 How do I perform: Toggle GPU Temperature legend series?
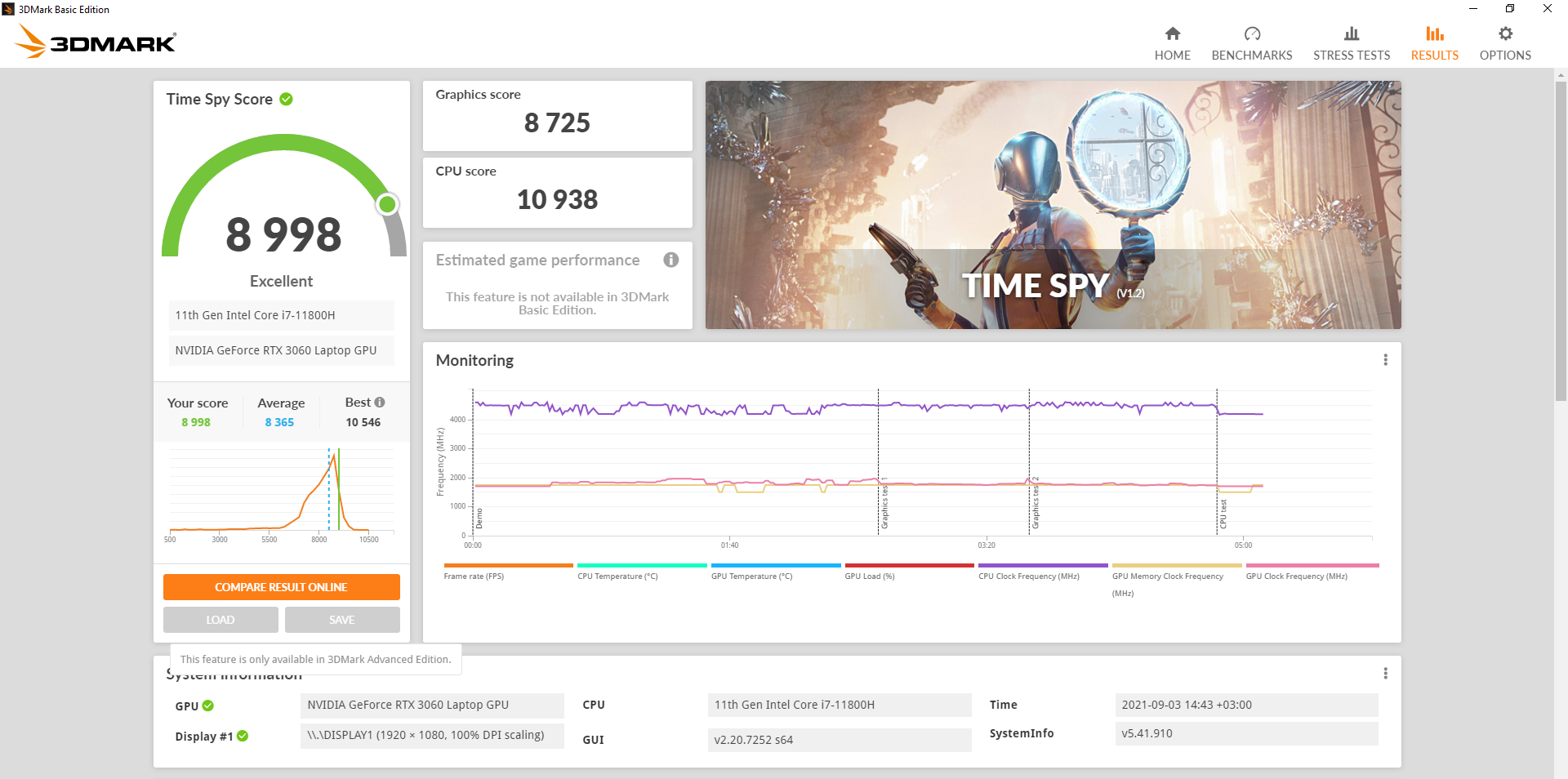[x=776, y=571]
